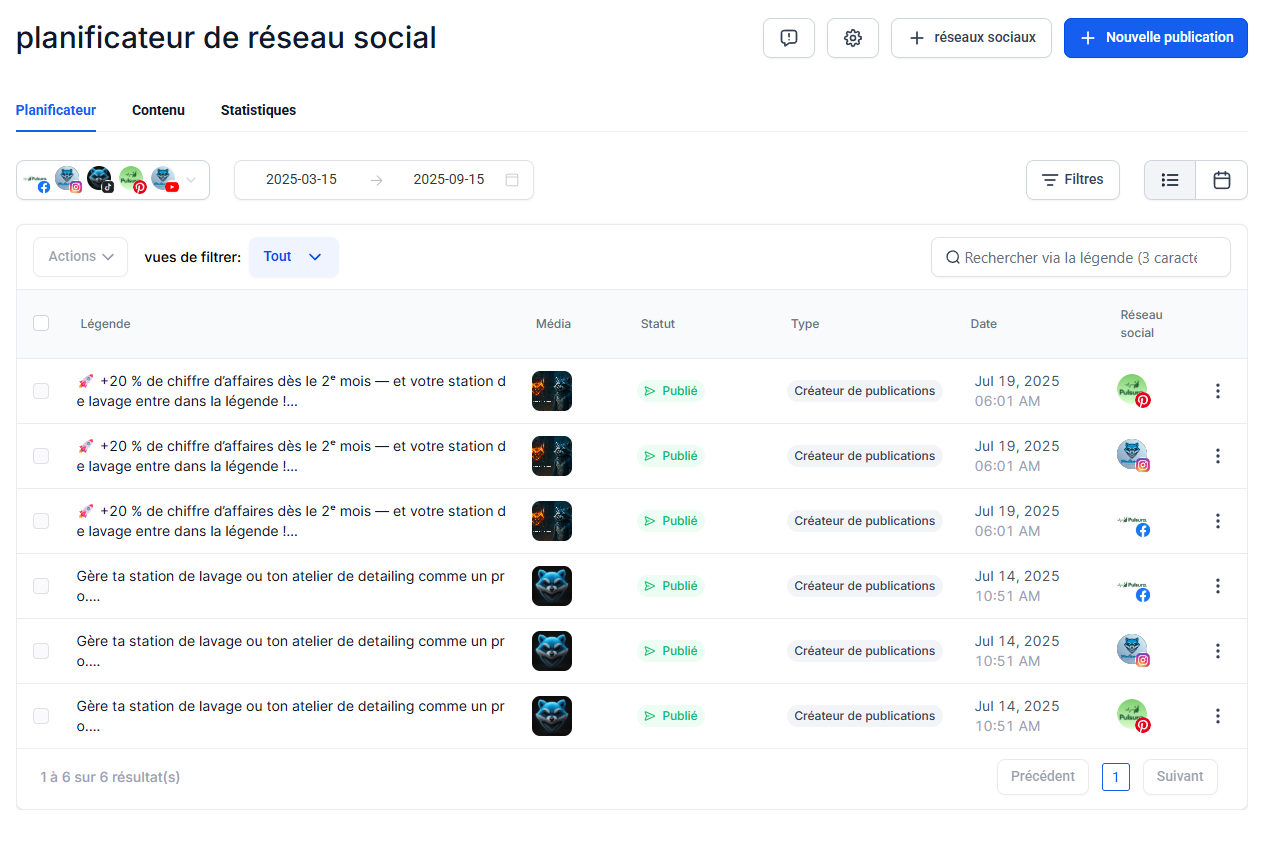This screenshot has width=1264, height=841.
Task: Switch to list view icon
Action: pyautogui.click(x=1170, y=180)
